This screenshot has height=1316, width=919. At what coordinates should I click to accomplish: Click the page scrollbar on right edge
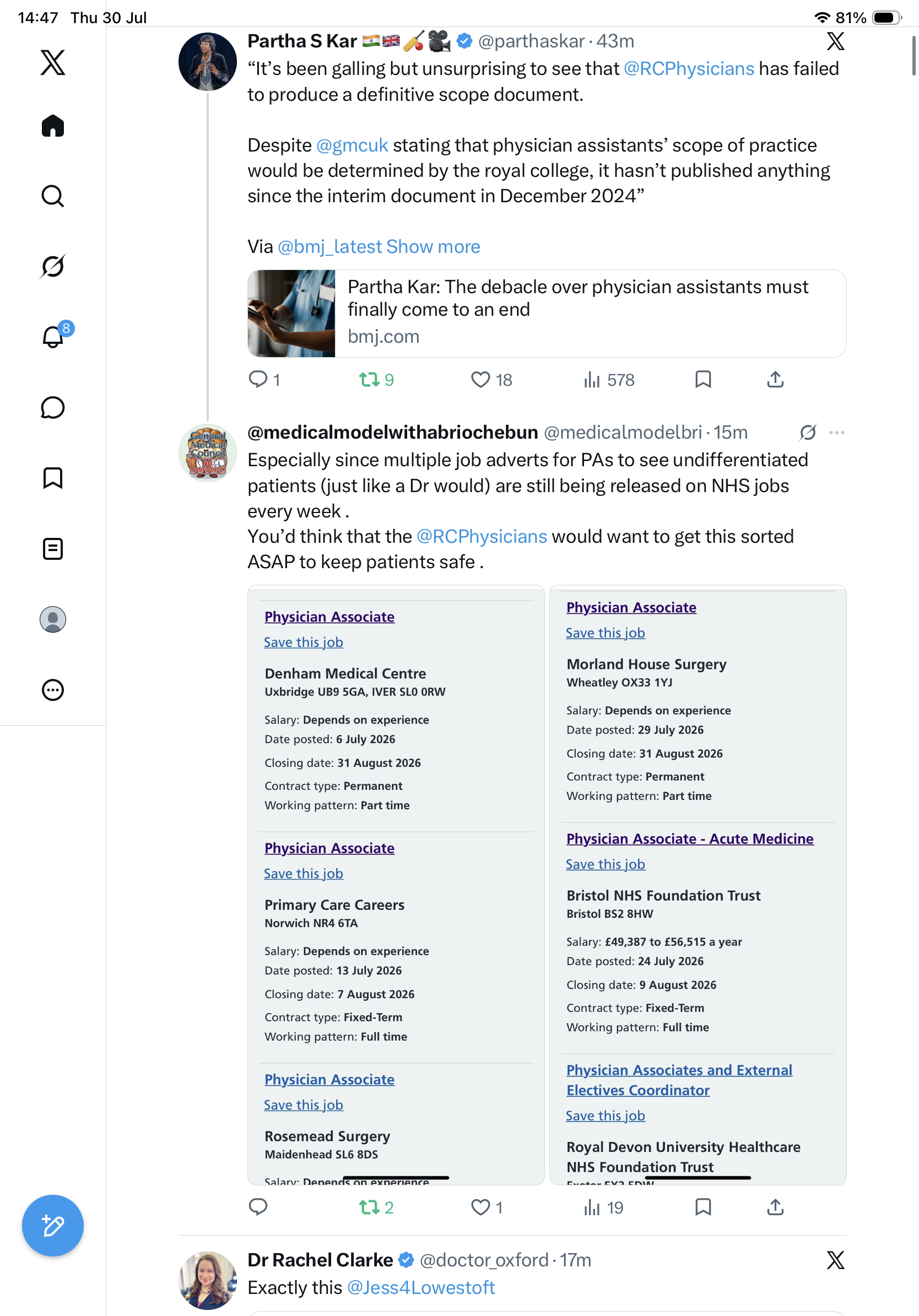pyautogui.click(x=914, y=55)
